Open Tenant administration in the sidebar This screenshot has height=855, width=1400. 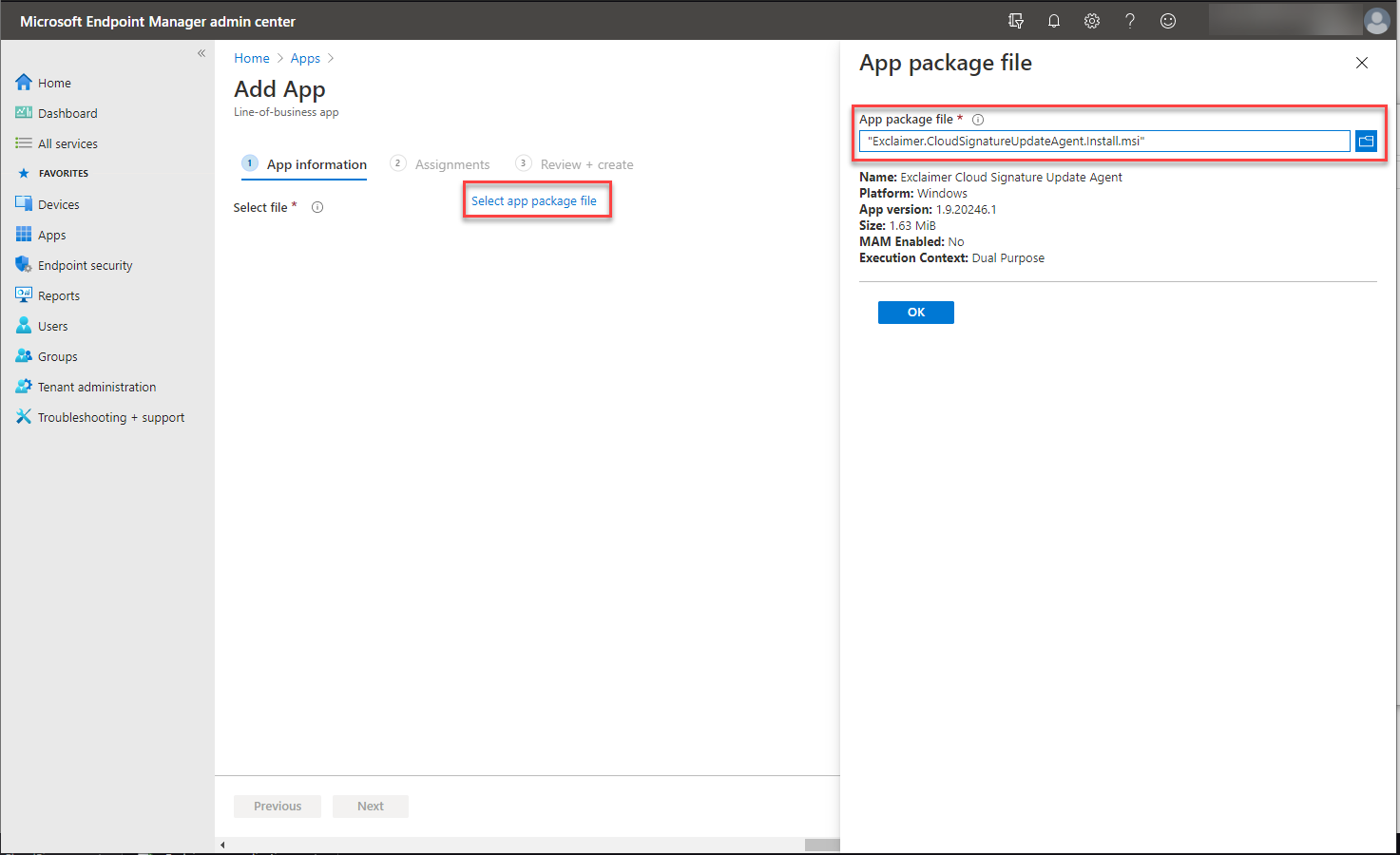tap(96, 386)
